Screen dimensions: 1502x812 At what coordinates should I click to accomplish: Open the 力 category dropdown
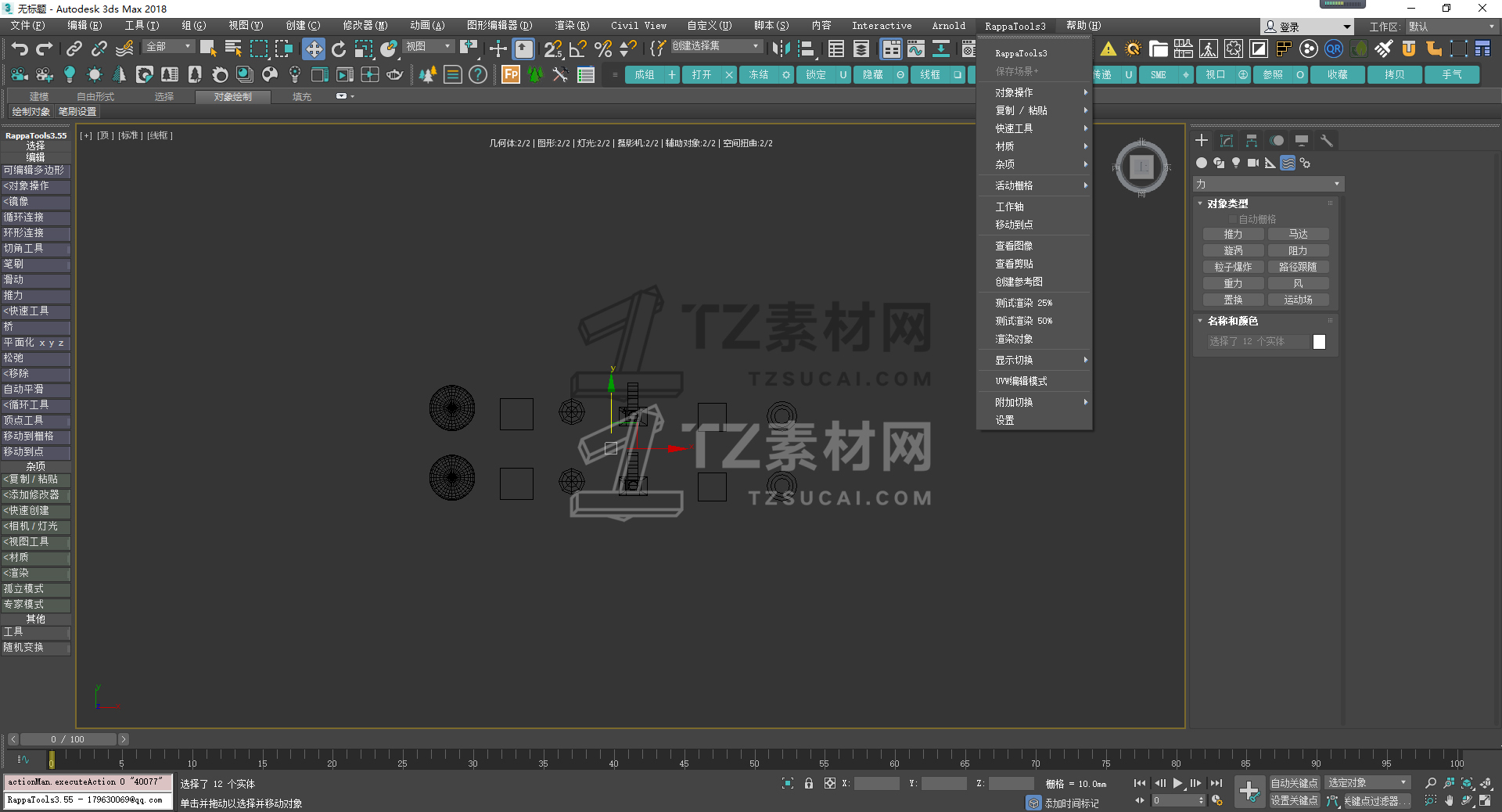coord(1267,185)
